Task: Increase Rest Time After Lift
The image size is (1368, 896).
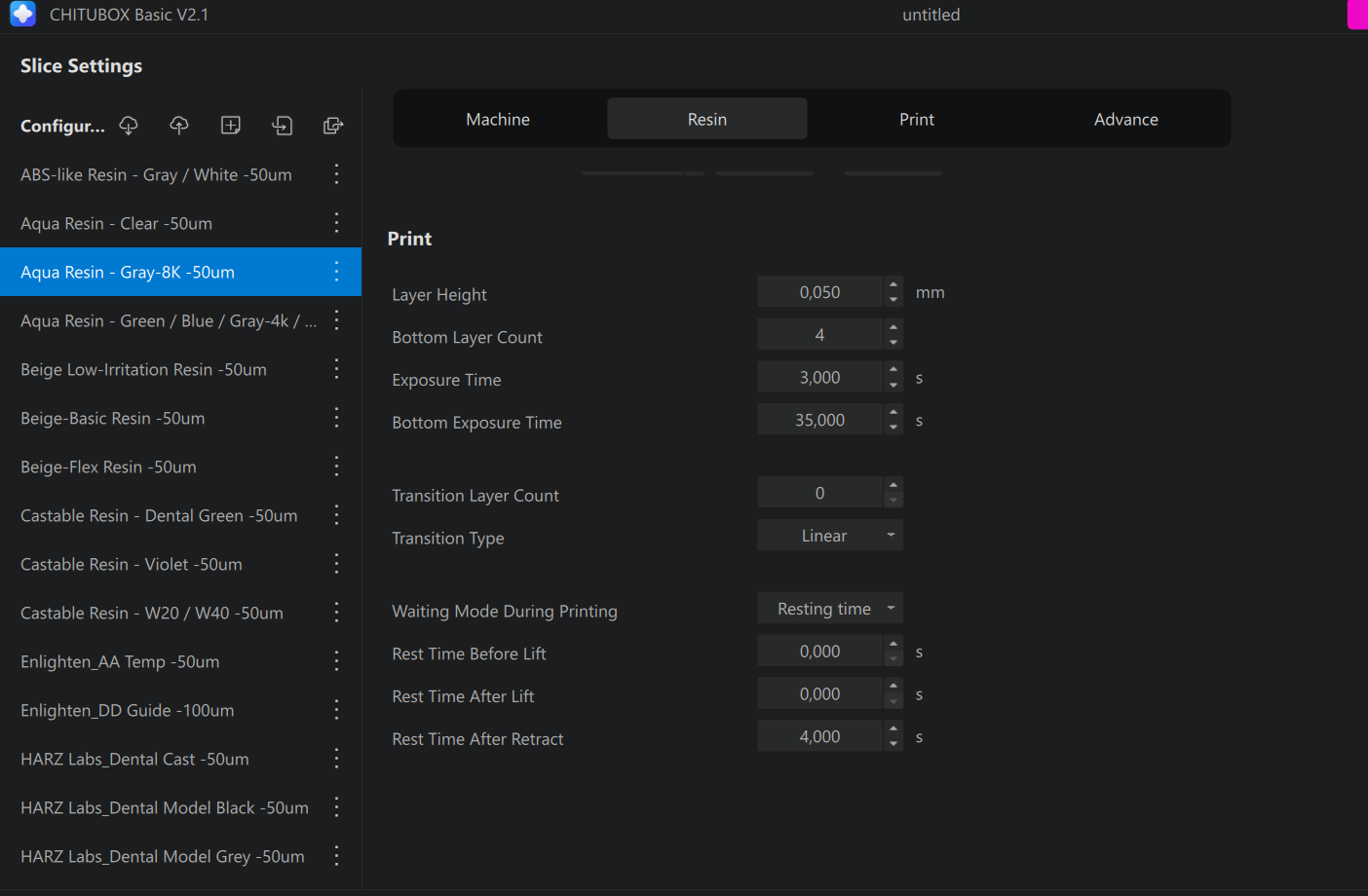Action: click(x=893, y=687)
